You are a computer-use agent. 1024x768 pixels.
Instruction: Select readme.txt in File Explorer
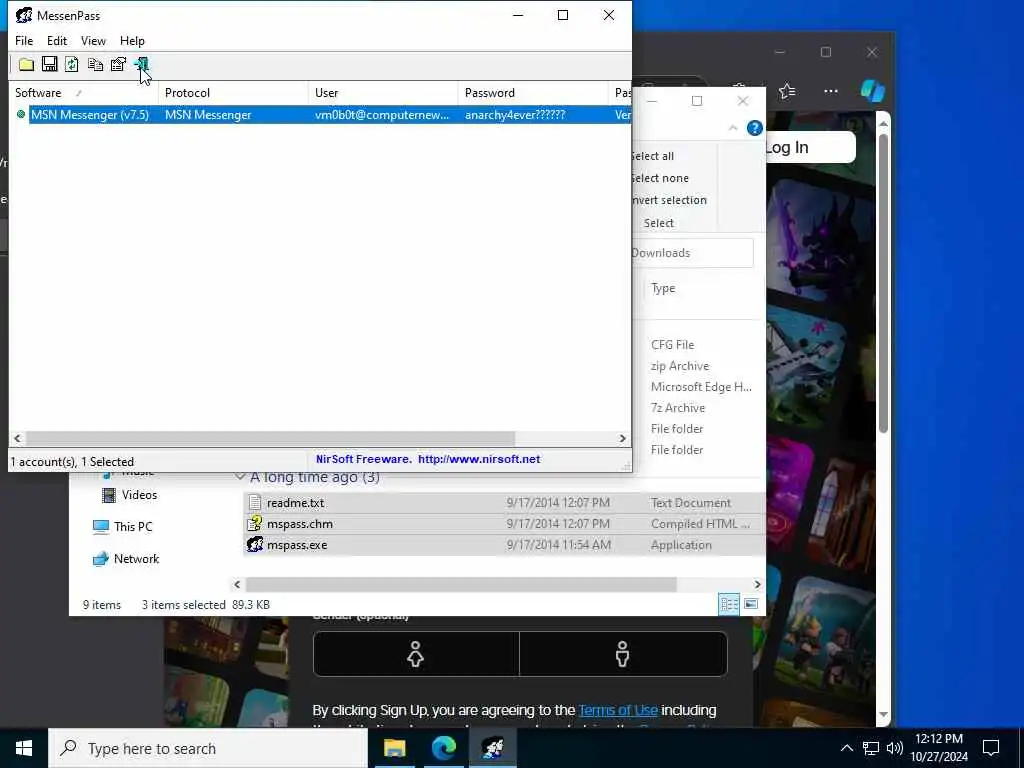click(x=295, y=503)
